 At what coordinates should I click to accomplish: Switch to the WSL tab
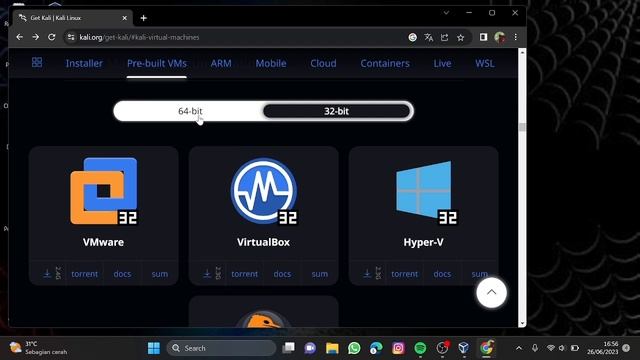(484, 63)
